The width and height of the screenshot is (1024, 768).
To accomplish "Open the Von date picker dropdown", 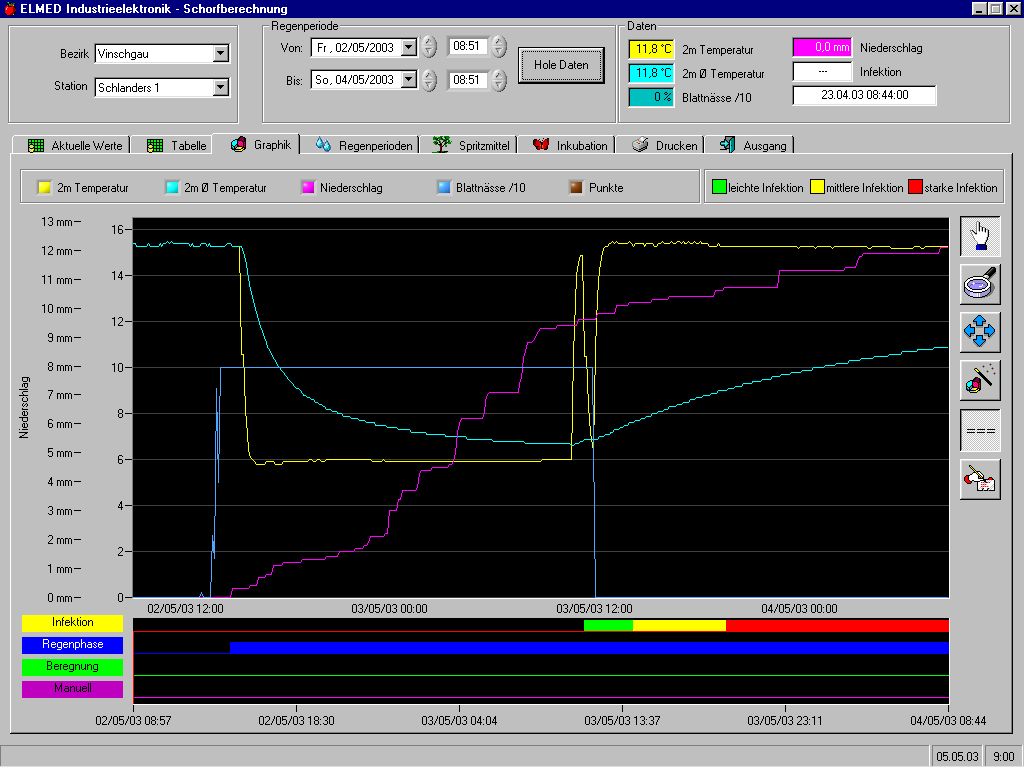I will [408, 47].
